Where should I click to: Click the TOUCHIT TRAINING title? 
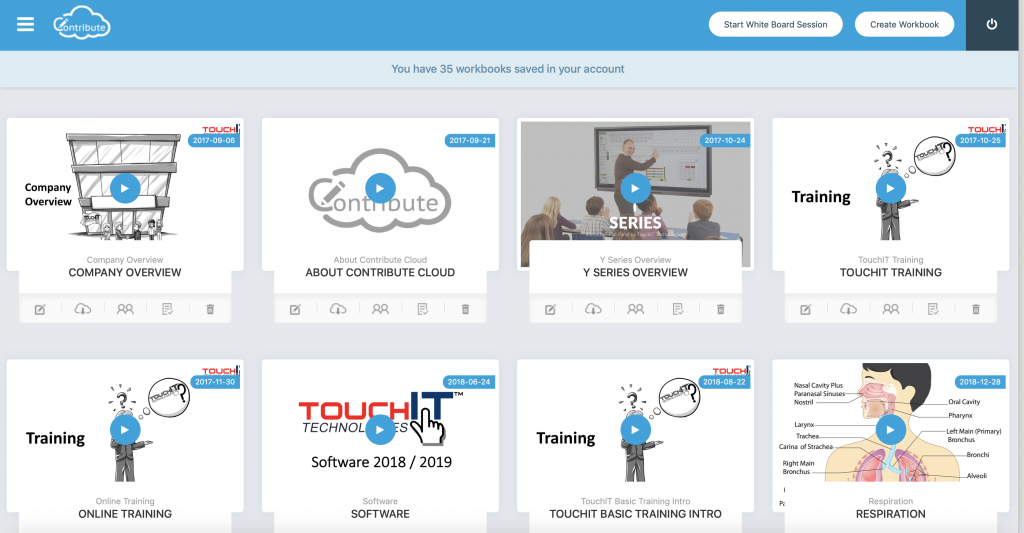(891, 272)
